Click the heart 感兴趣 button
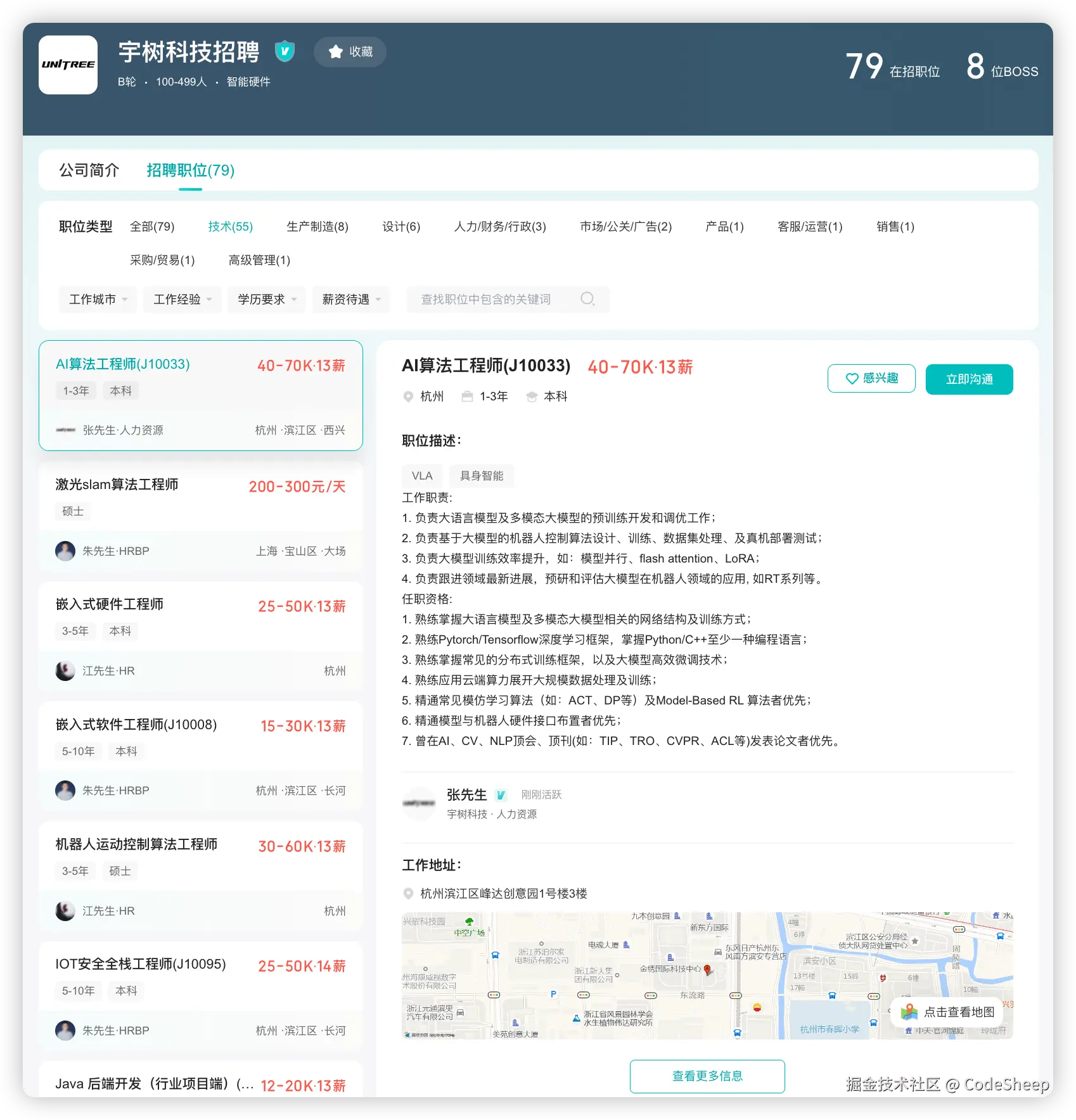This screenshot has width=1076, height=1120. click(871, 378)
